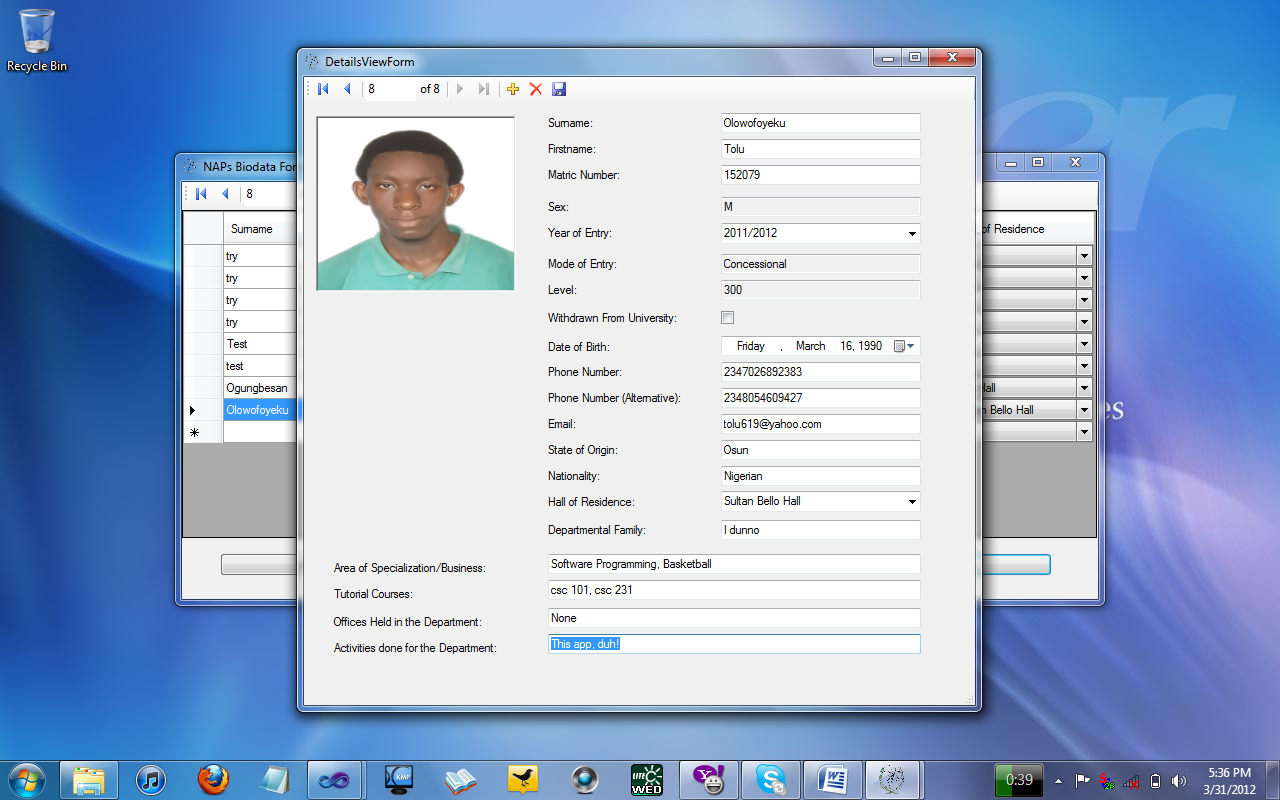The width and height of the screenshot is (1280, 800).
Task: Go to previous record in NAPs Biodata window
Action: coord(225,194)
